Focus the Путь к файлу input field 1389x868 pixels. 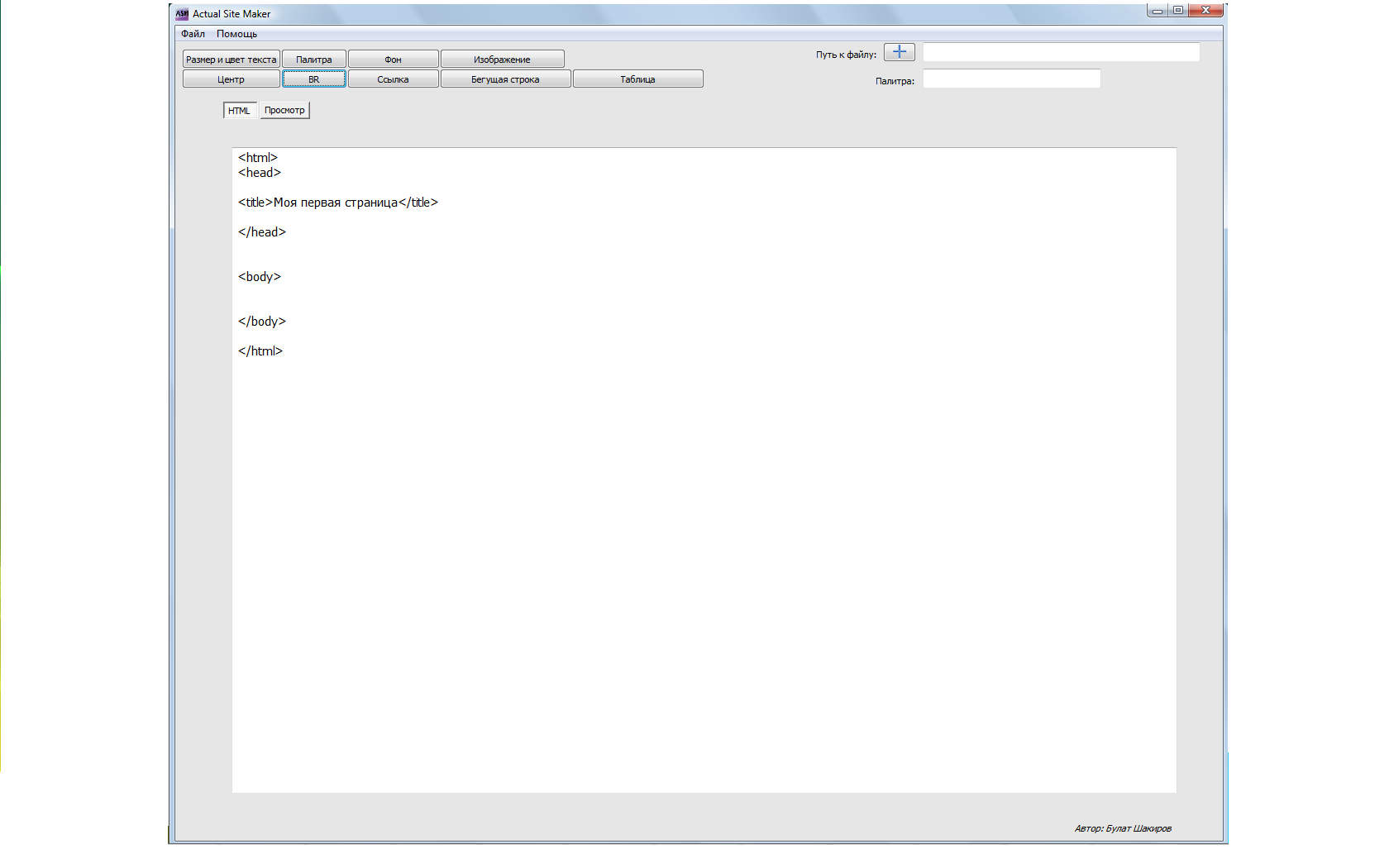click(x=1062, y=52)
